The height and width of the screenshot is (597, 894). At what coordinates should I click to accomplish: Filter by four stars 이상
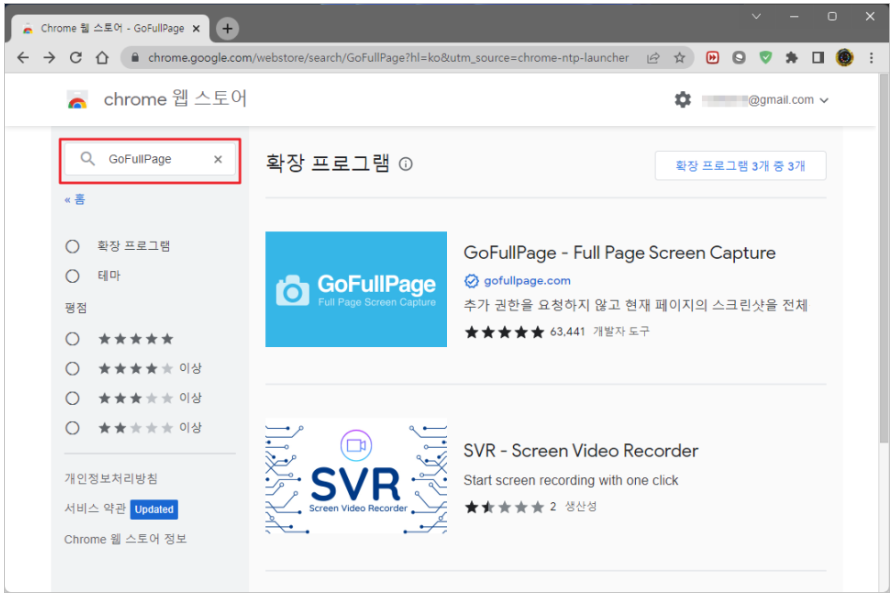pyautogui.click(x=72, y=369)
